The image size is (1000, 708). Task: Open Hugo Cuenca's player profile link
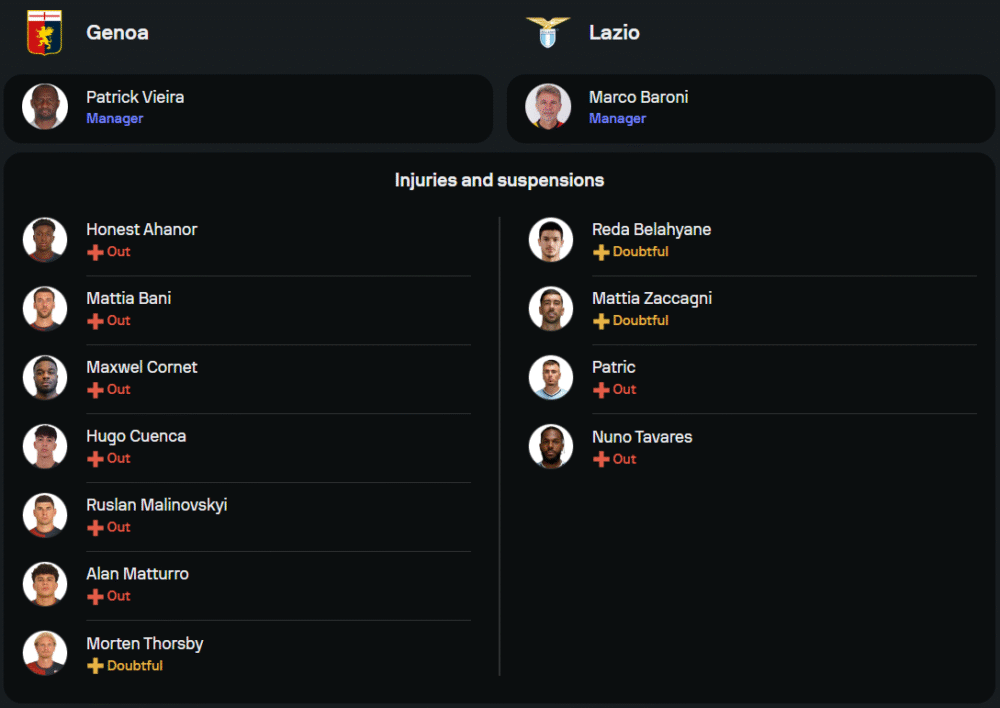coord(136,436)
